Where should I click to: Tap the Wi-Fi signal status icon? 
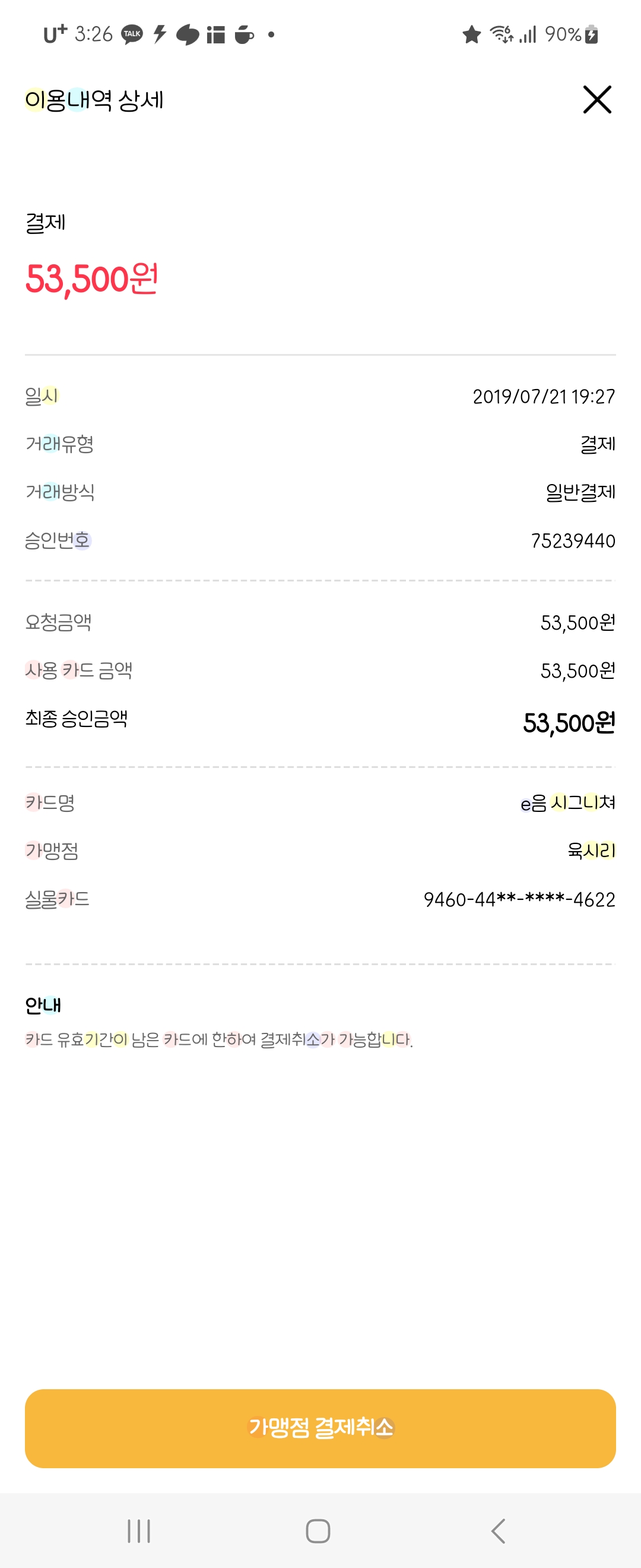502,34
